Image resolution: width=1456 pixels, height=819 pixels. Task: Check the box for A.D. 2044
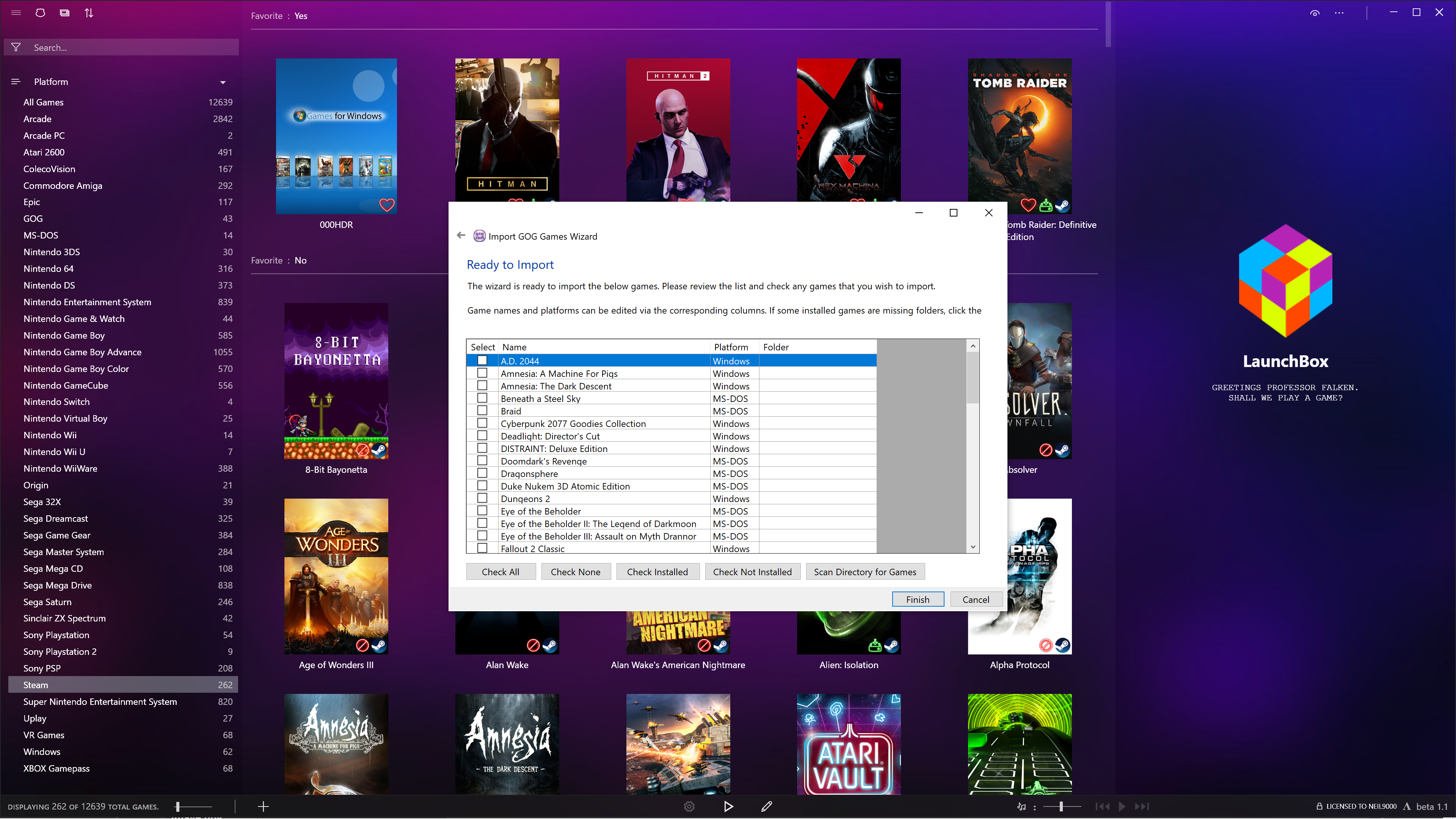(x=482, y=361)
